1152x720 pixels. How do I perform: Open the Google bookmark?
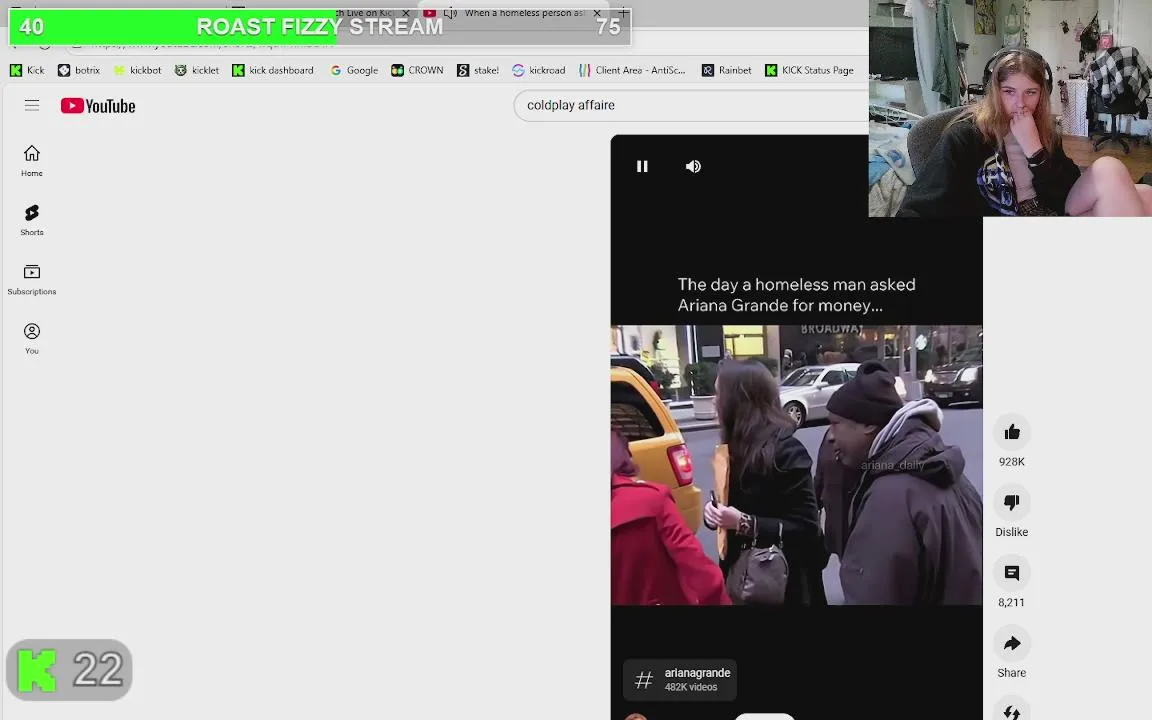[x=354, y=71]
